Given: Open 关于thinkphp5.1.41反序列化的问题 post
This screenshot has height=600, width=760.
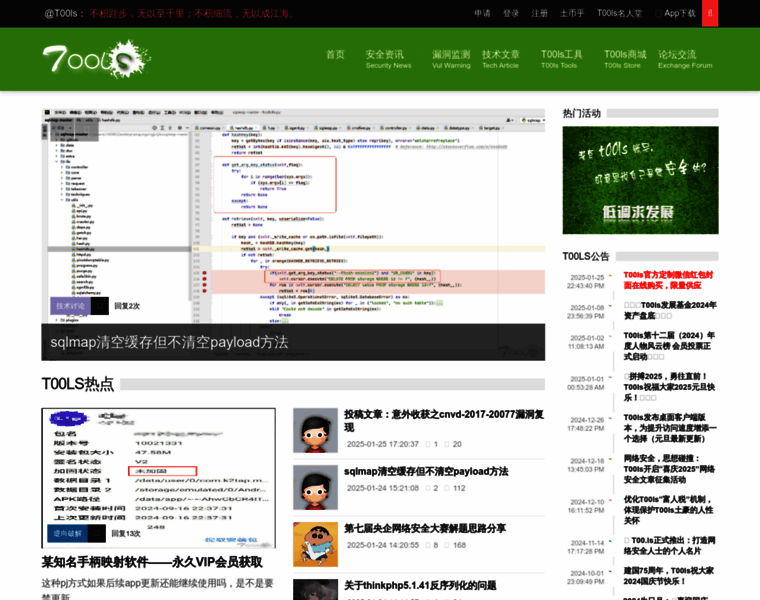Looking at the screenshot, I should 420,585.
